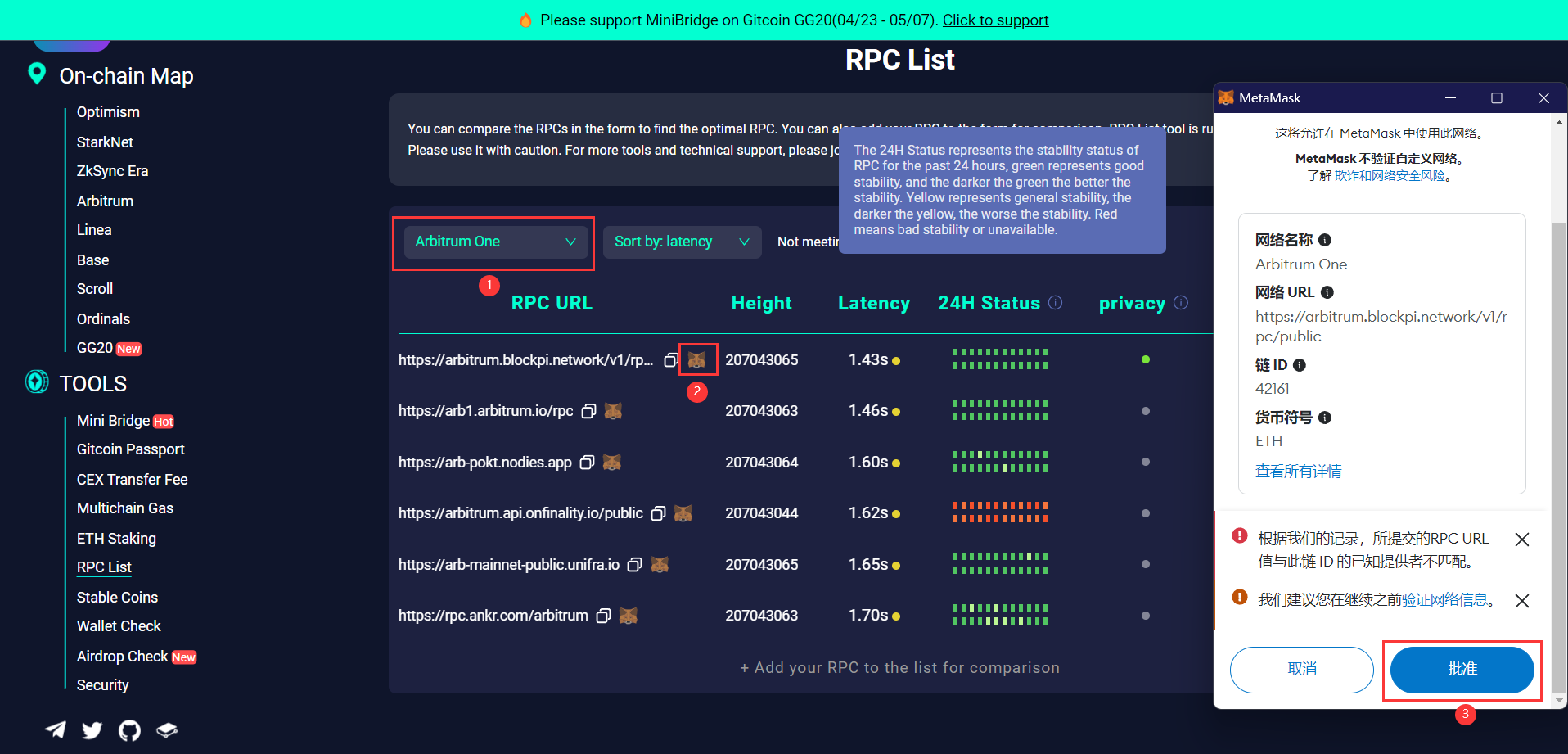Copy the arb-pokt.nodies.app URL
Image resolution: width=1568 pixels, height=754 pixels.
click(587, 463)
